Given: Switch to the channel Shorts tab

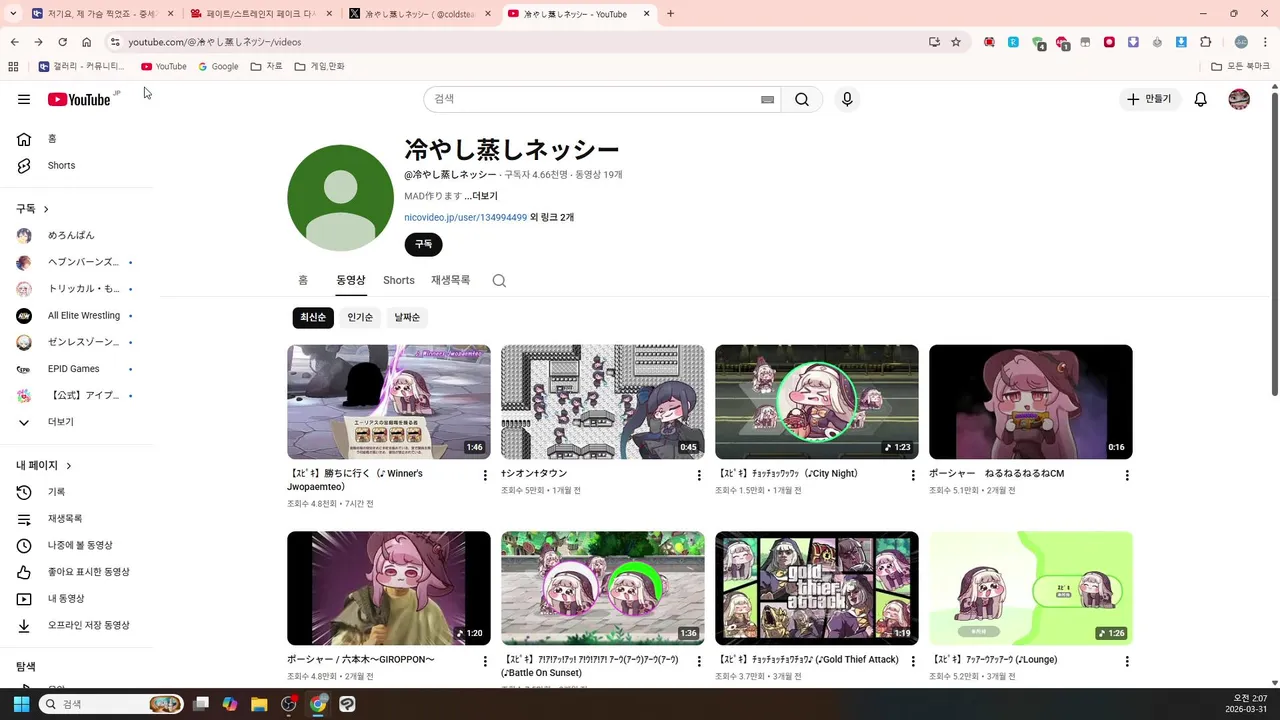Looking at the screenshot, I should (x=399, y=281).
